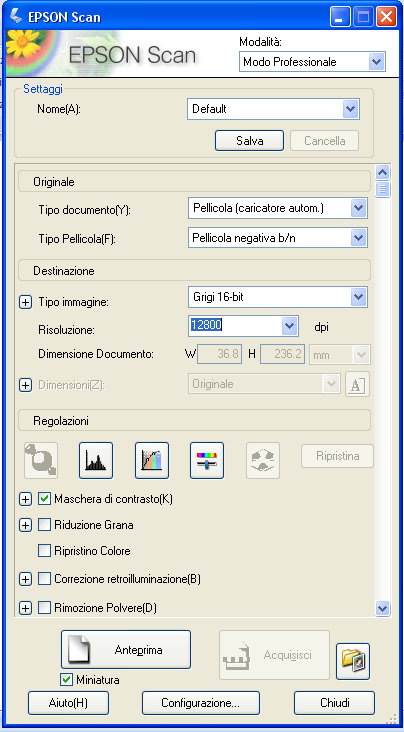Expand Riduzione Grana options
Image resolution: width=404 pixels, height=732 pixels.
click(25, 525)
